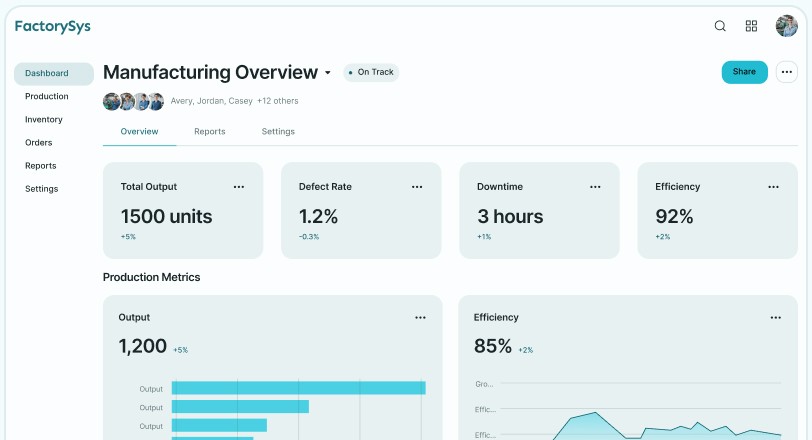Open Inventory in the sidebar
812x440 pixels.
(x=44, y=120)
